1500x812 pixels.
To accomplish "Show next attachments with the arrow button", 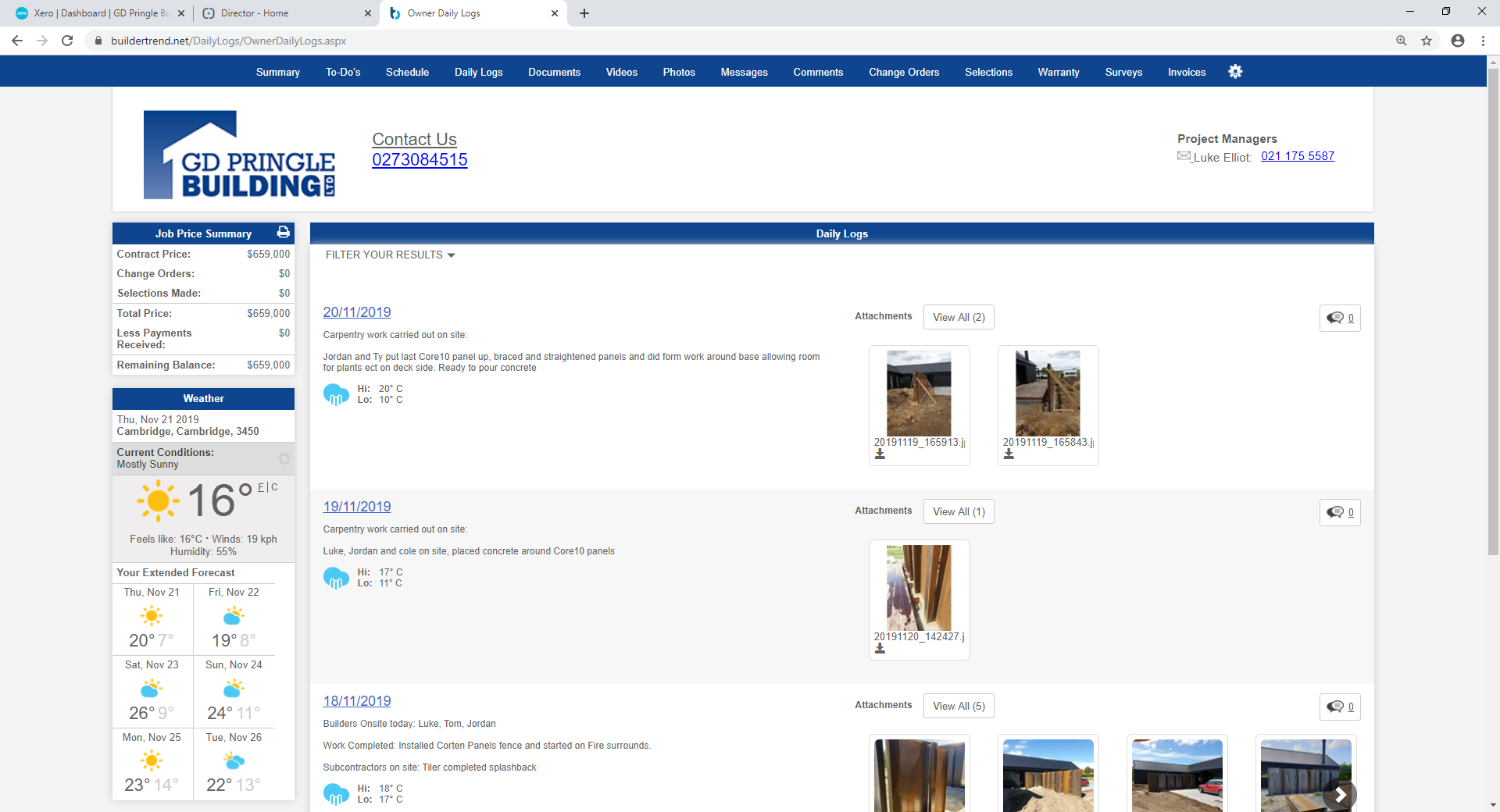I will point(1341,795).
